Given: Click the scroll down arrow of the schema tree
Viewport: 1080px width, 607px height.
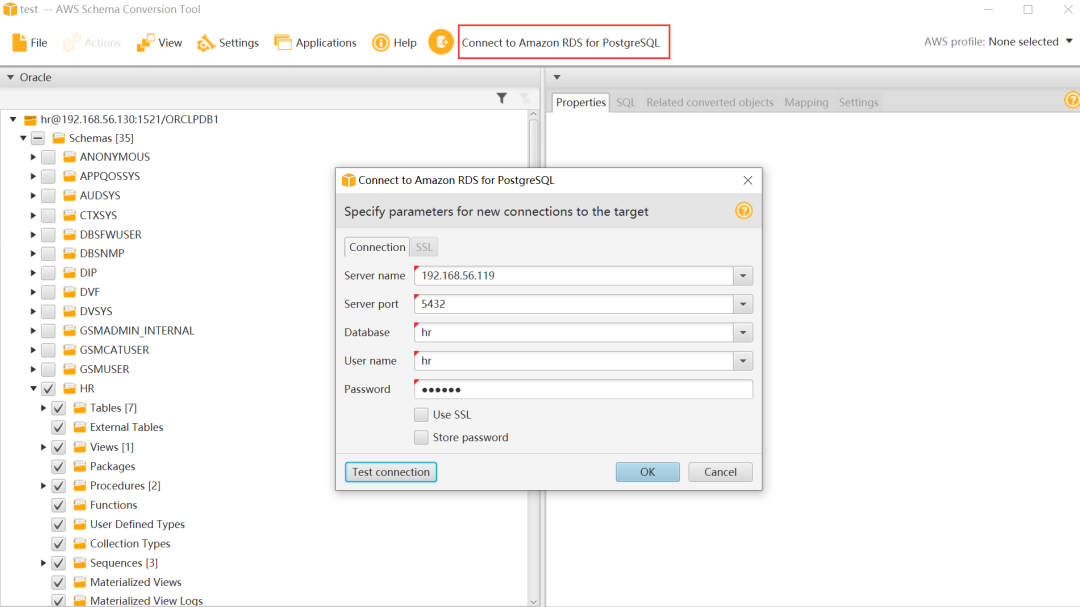Looking at the screenshot, I should 533,601.
